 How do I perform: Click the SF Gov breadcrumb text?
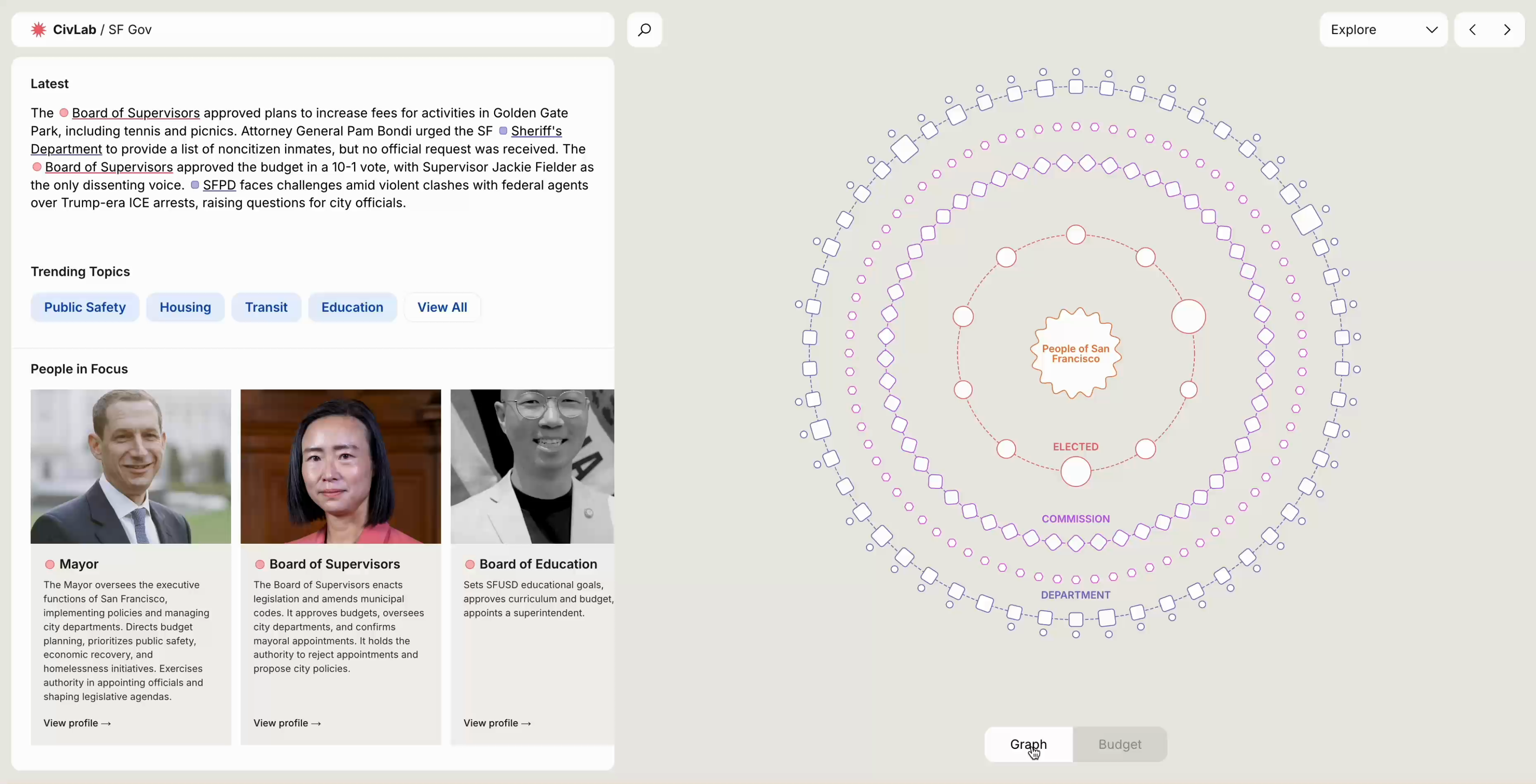(x=130, y=30)
